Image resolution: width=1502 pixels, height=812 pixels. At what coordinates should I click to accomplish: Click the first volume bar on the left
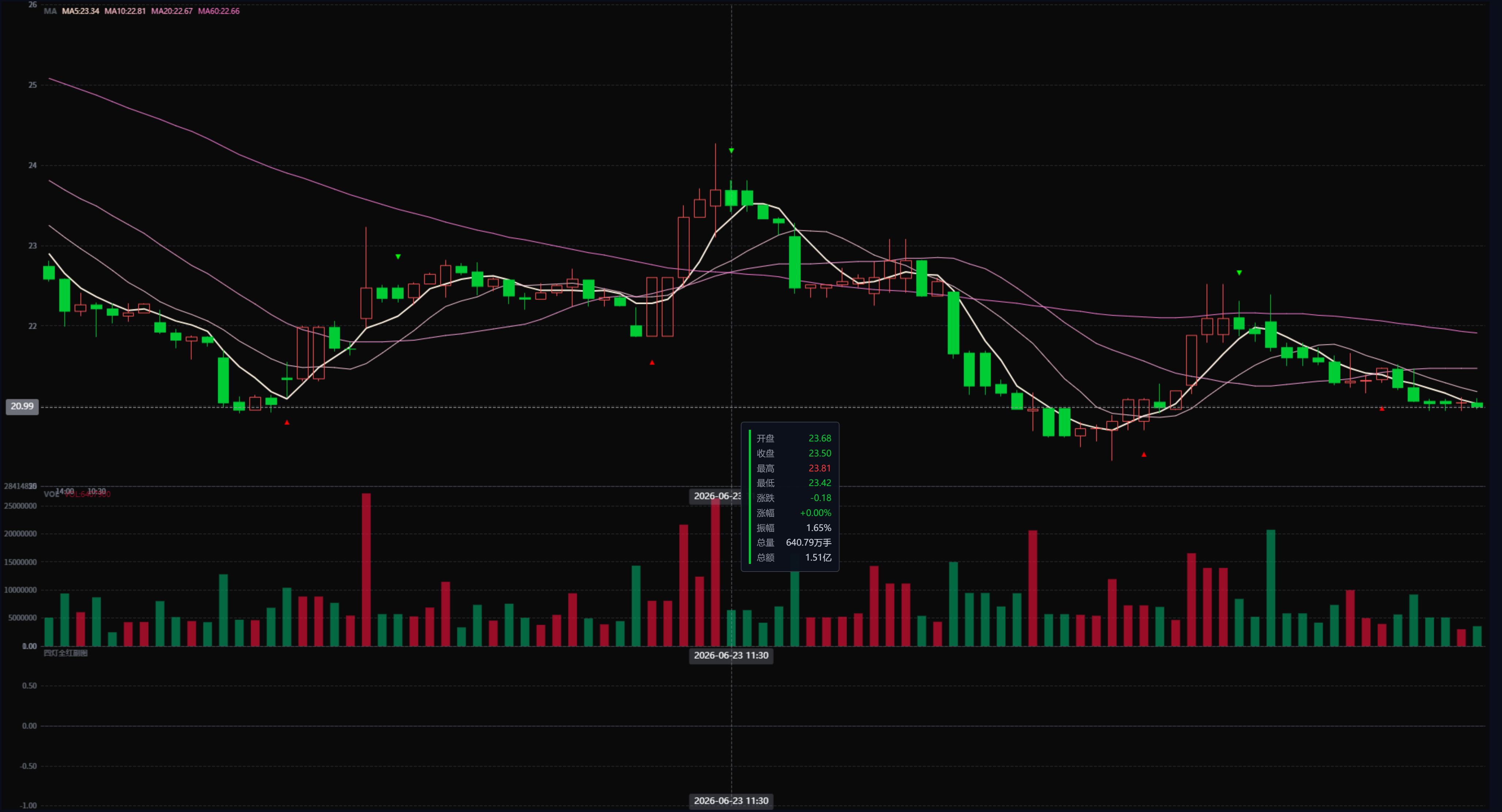tap(49, 632)
